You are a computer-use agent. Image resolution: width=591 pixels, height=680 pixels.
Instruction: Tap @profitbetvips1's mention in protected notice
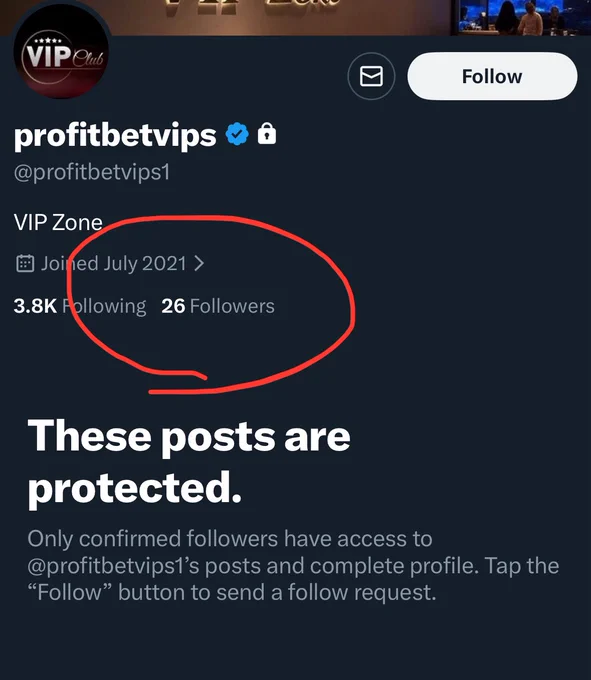click(x=115, y=566)
